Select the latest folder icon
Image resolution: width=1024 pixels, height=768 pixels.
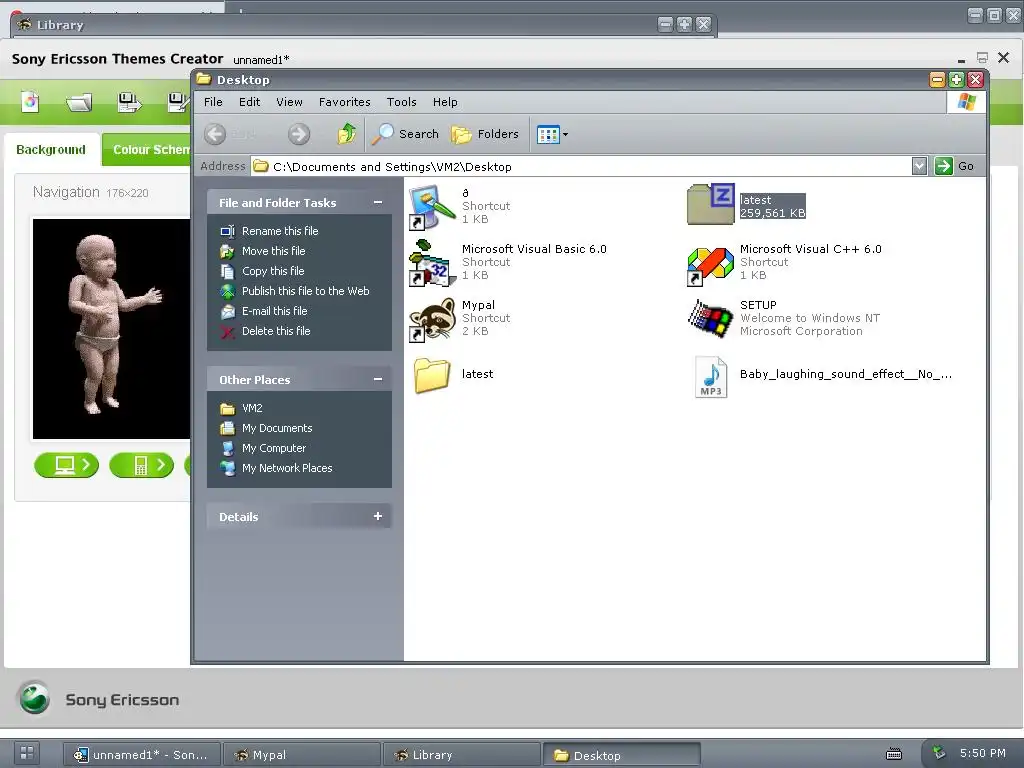tap(432, 375)
